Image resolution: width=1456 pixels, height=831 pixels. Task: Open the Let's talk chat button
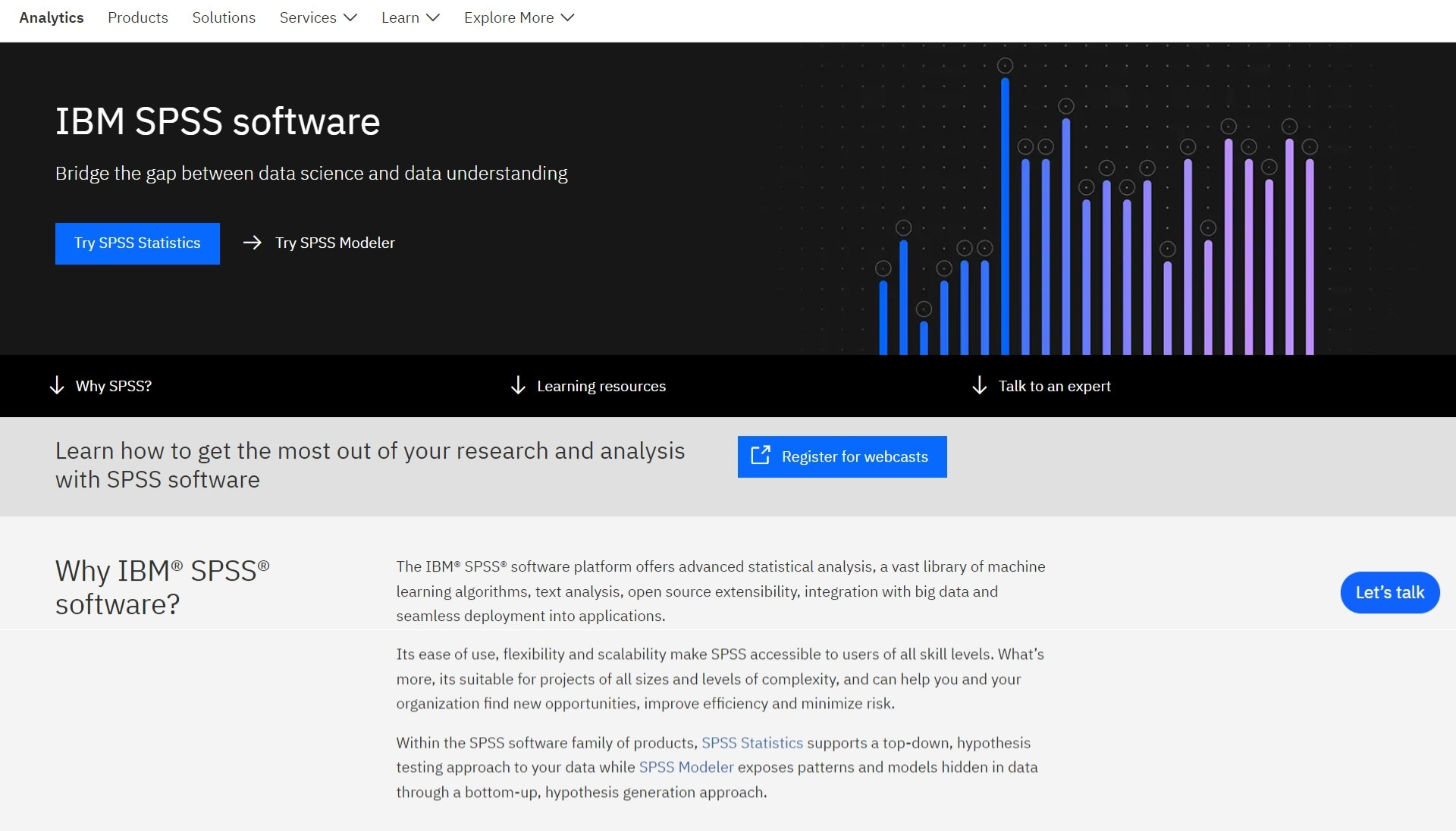pos(1389,593)
